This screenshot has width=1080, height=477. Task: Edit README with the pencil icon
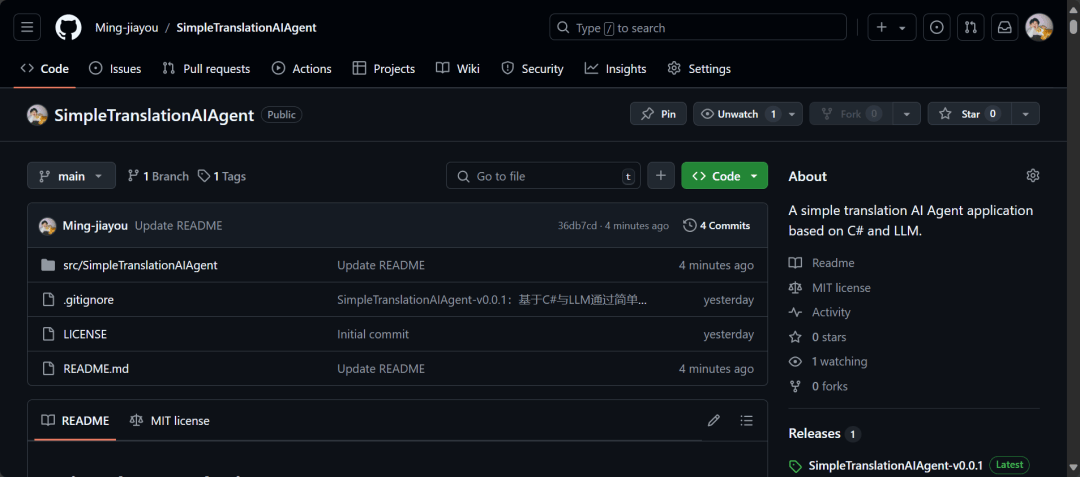(x=714, y=420)
